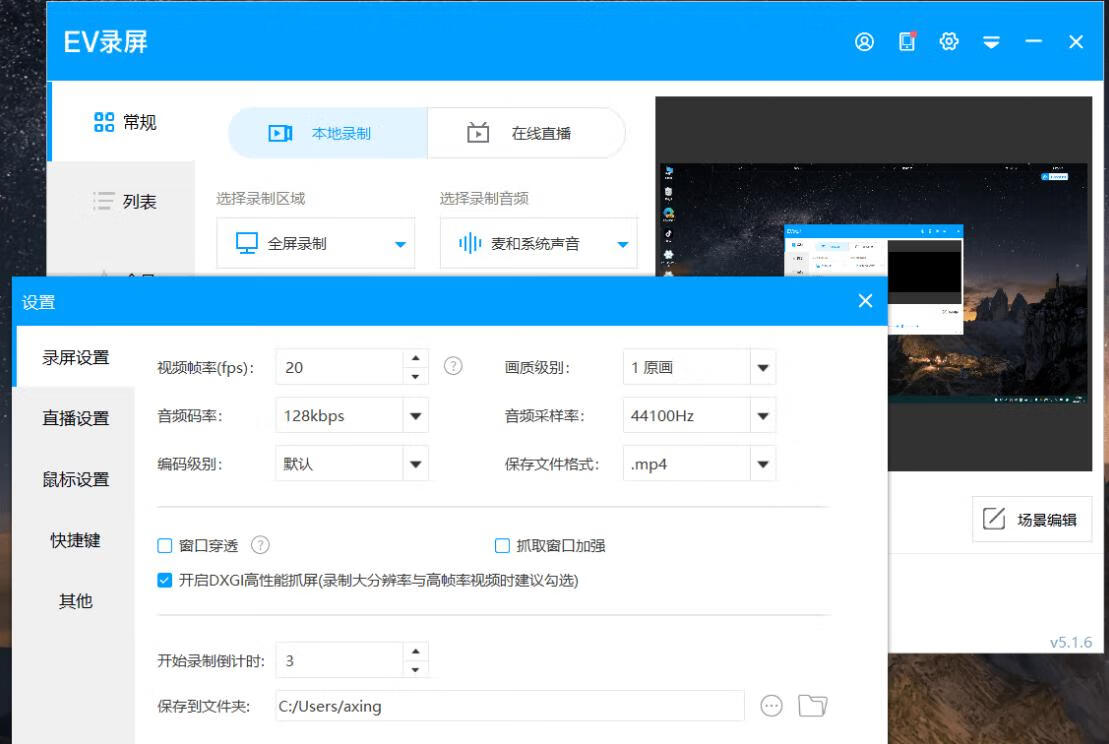Expand the 保存文件格式 dropdown

[761, 463]
